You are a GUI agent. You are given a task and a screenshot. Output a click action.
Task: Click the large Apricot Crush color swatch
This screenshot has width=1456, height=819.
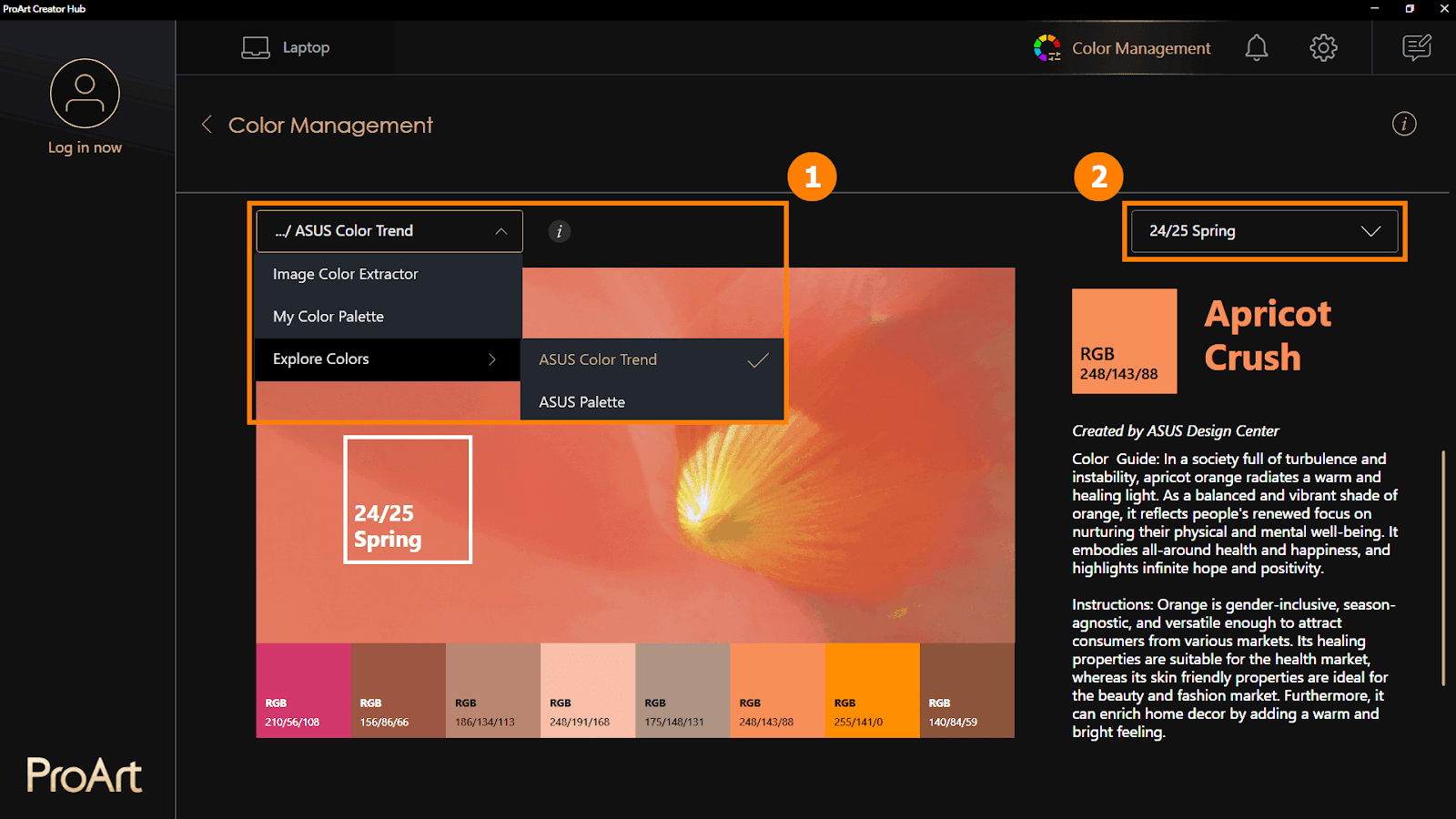click(1125, 341)
